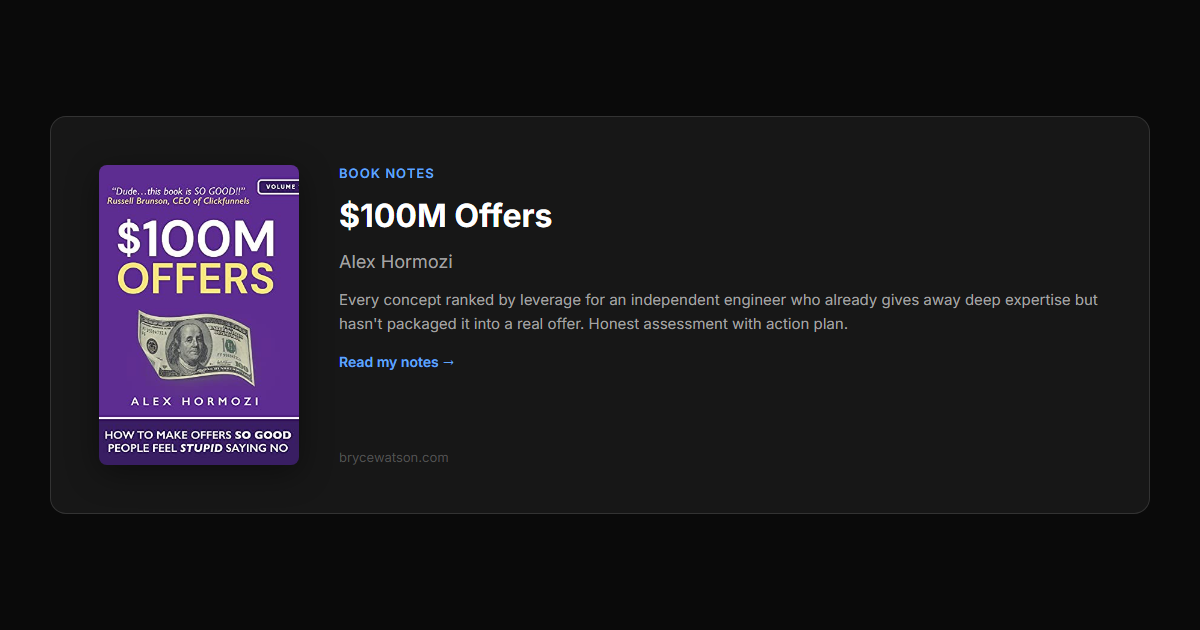
Task: Click the large white $100M cover text
Action: point(196,239)
